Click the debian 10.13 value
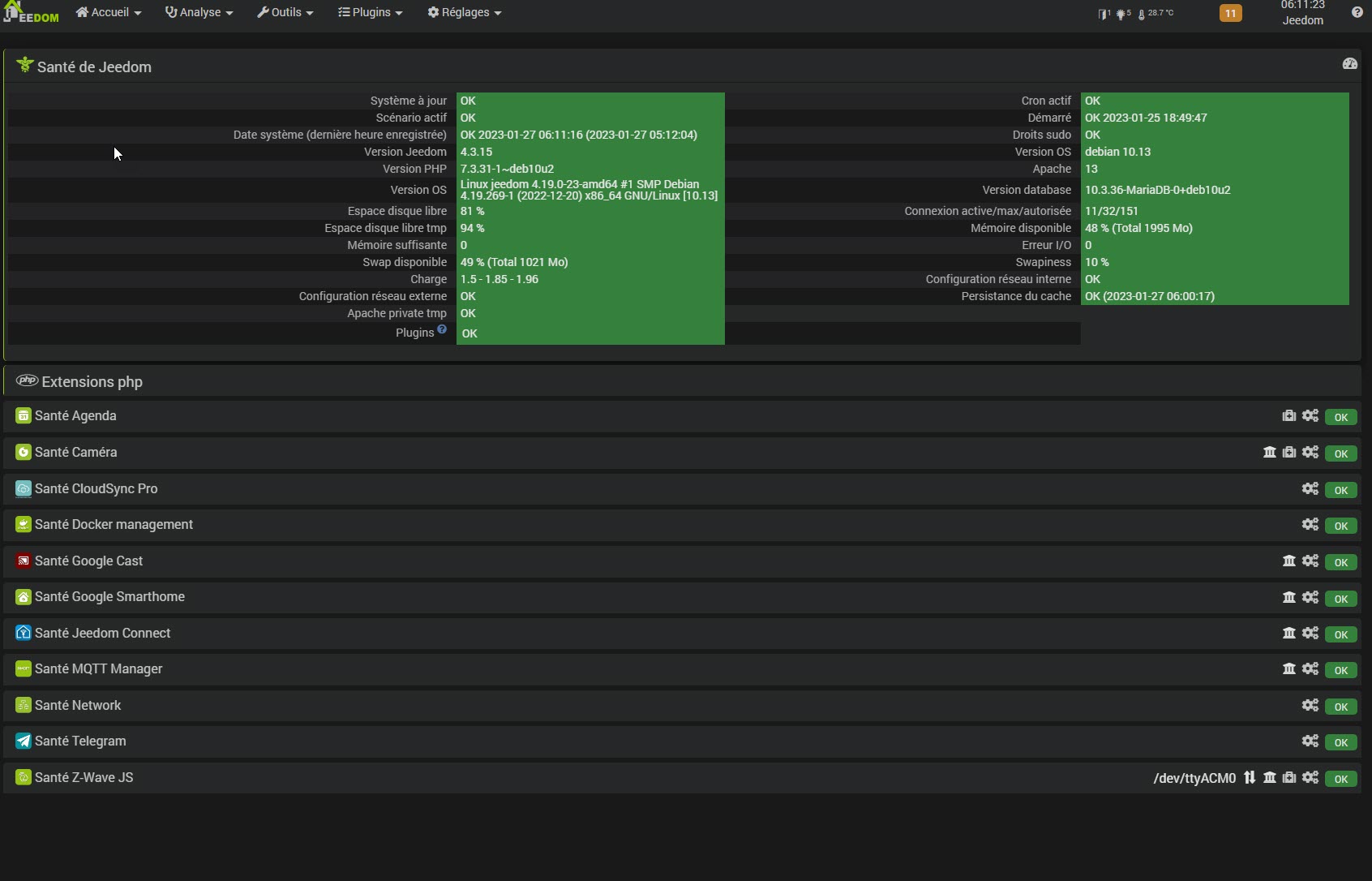Viewport: 1372px width, 881px height. coord(1117,152)
